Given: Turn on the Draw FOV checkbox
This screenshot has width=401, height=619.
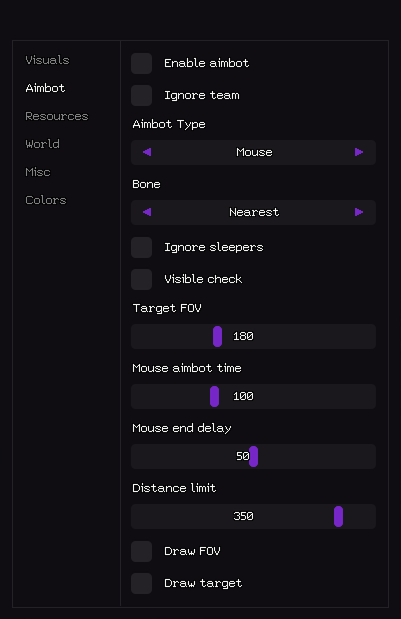Looking at the screenshot, I should click(142, 551).
